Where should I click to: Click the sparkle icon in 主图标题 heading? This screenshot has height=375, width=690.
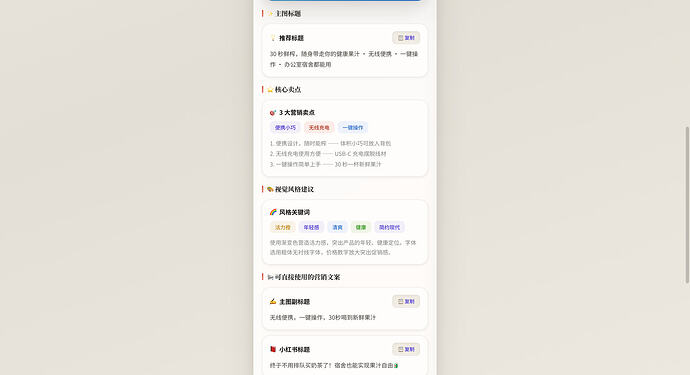pyautogui.click(x=270, y=14)
